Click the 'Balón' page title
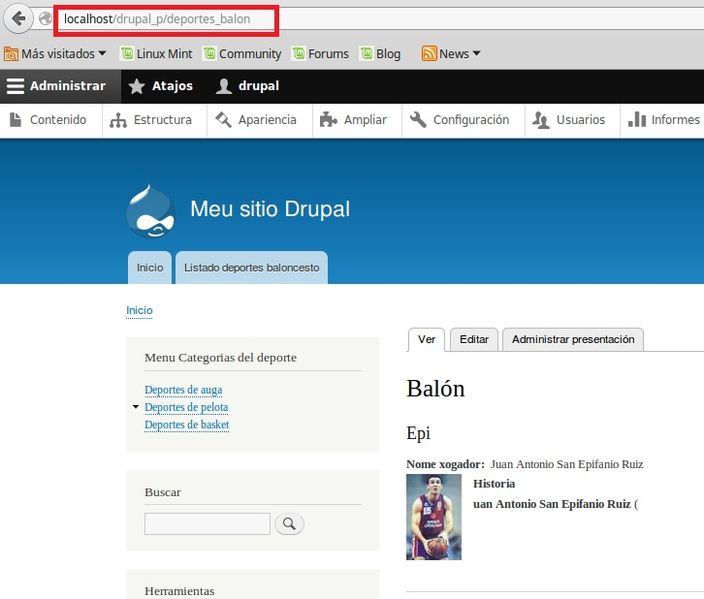This screenshot has width=704, height=599. coord(436,389)
